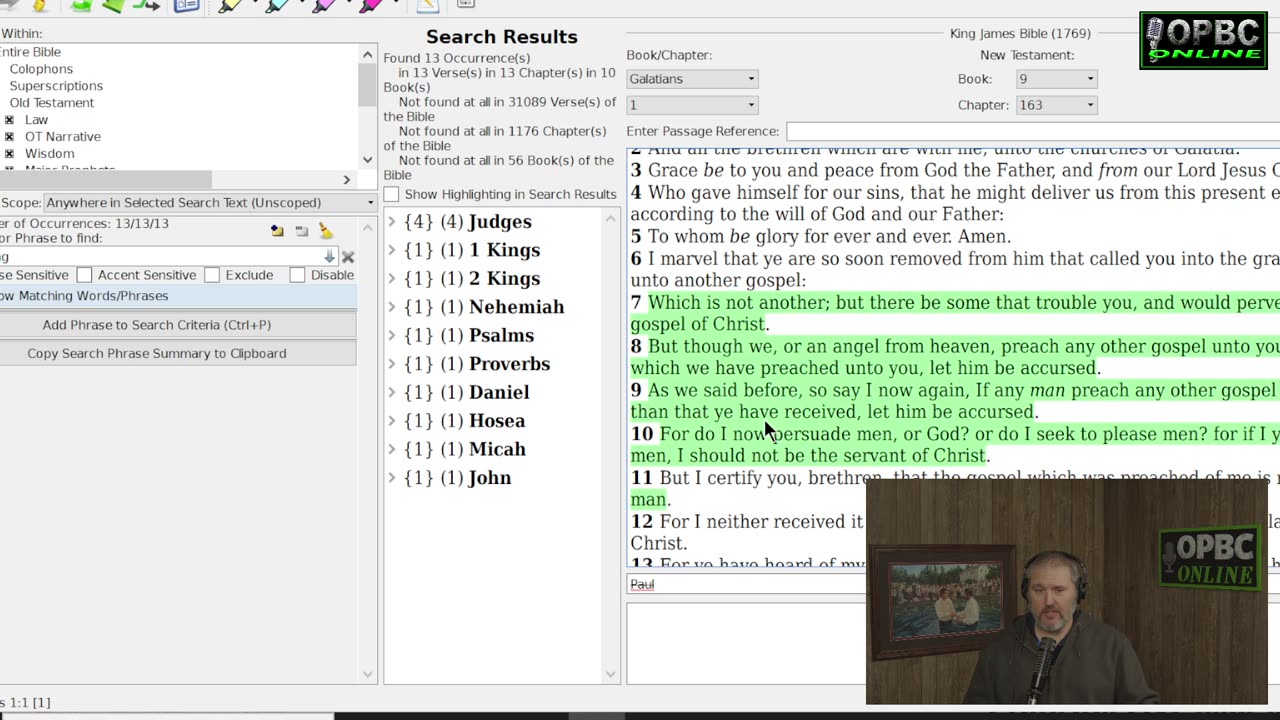Select the cyan highlighter tool

click(x=277, y=5)
